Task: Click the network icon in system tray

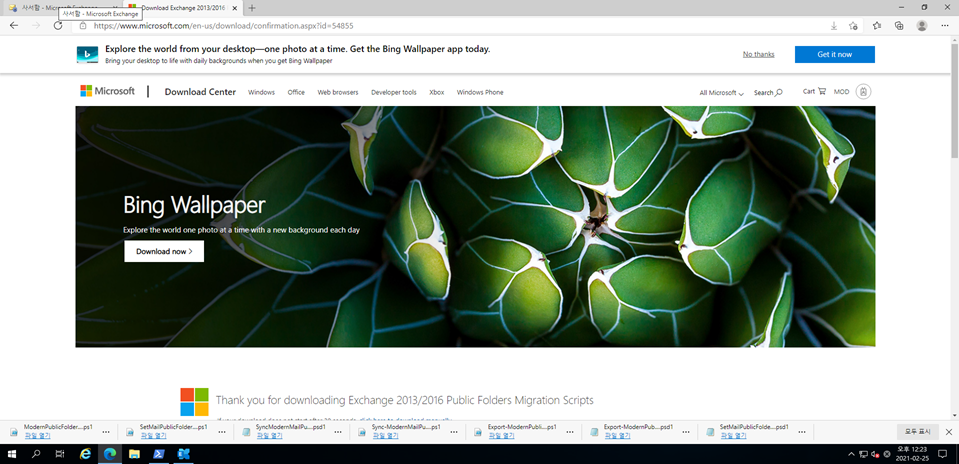Action: pos(864,454)
